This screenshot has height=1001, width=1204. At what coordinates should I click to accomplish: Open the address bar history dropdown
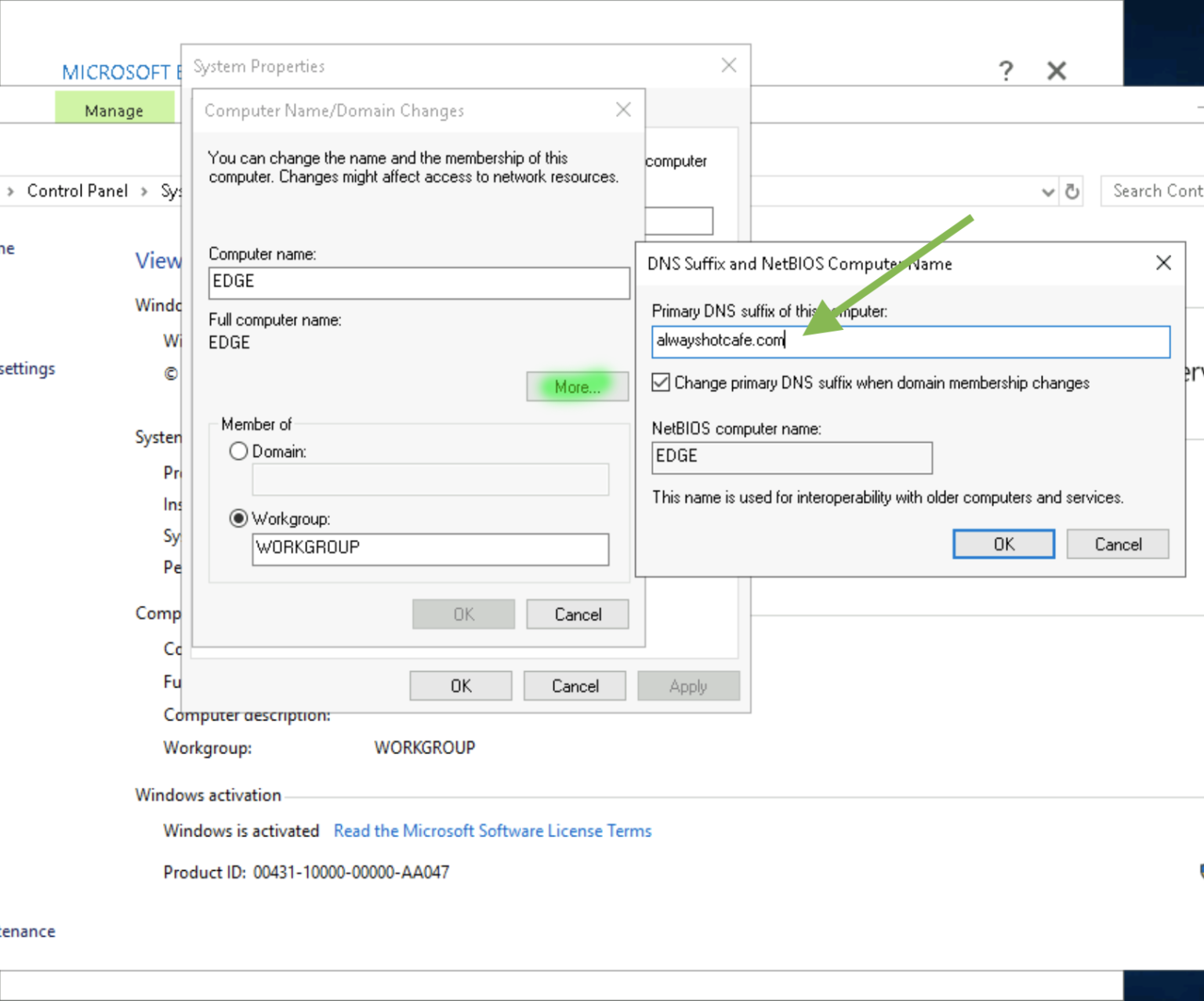[1048, 191]
